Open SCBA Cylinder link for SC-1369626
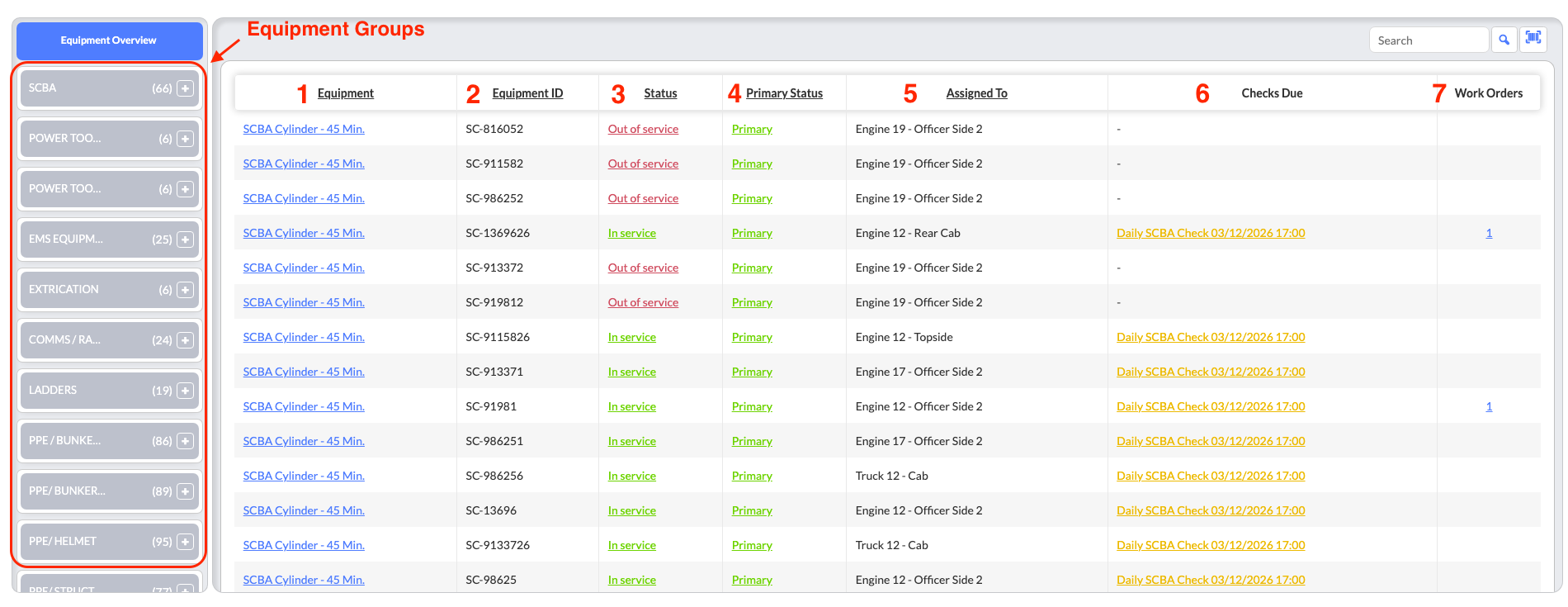Image resolution: width=1568 pixels, height=607 pixels. click(x=304, y=233)
